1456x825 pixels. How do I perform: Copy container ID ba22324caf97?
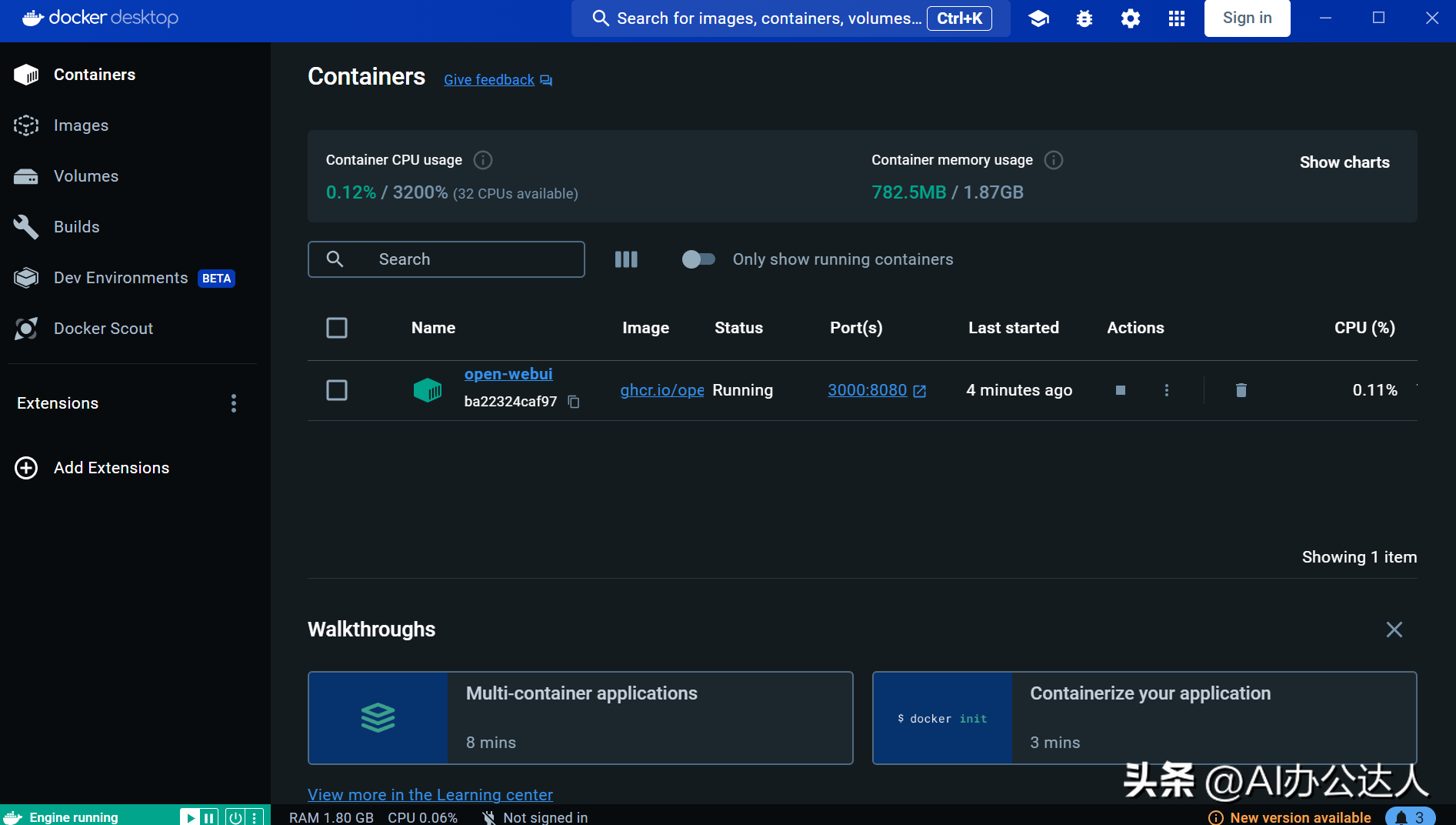[574, 402]
